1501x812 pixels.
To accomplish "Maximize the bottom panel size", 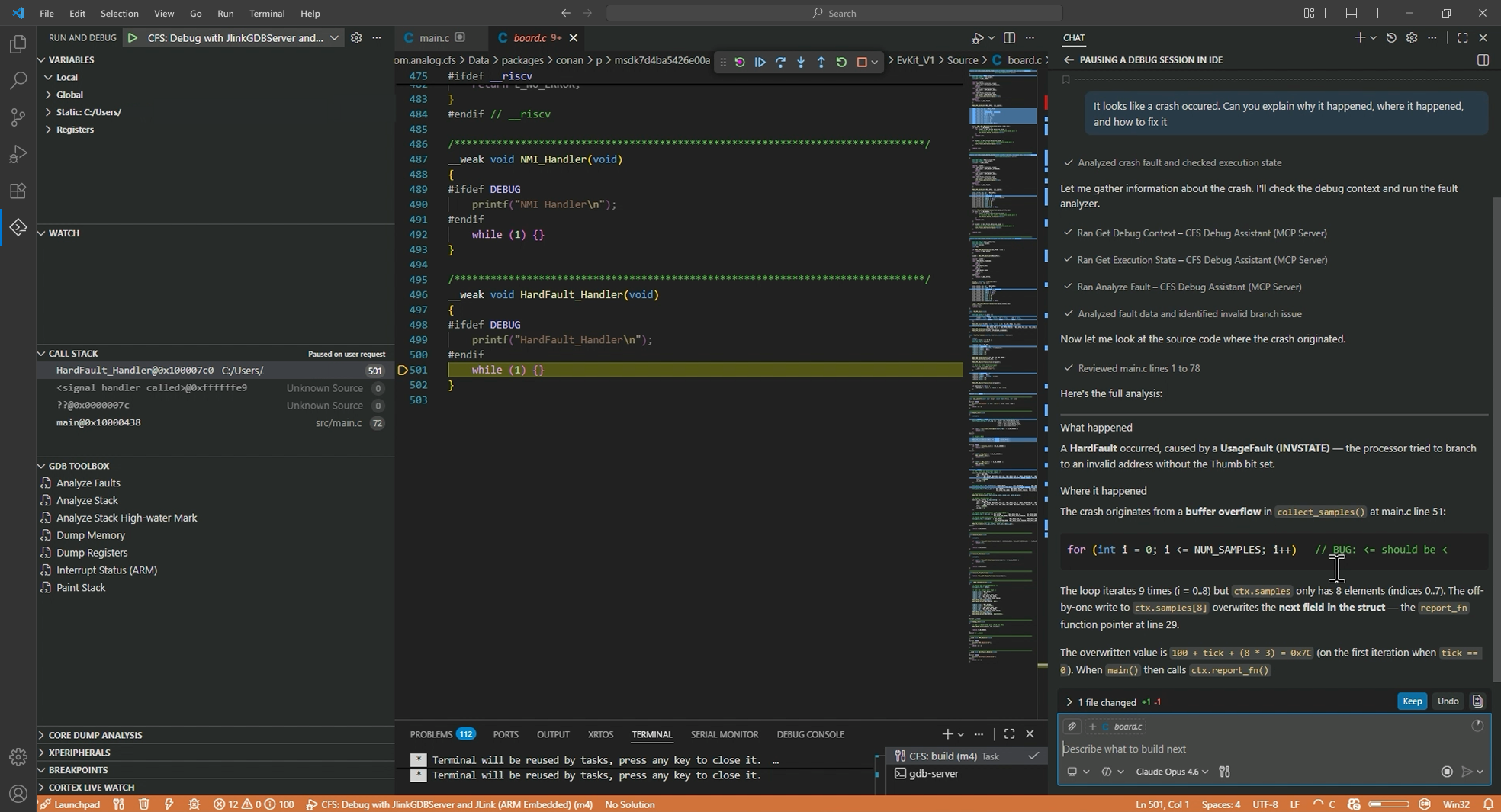I will click(1009, 733).
